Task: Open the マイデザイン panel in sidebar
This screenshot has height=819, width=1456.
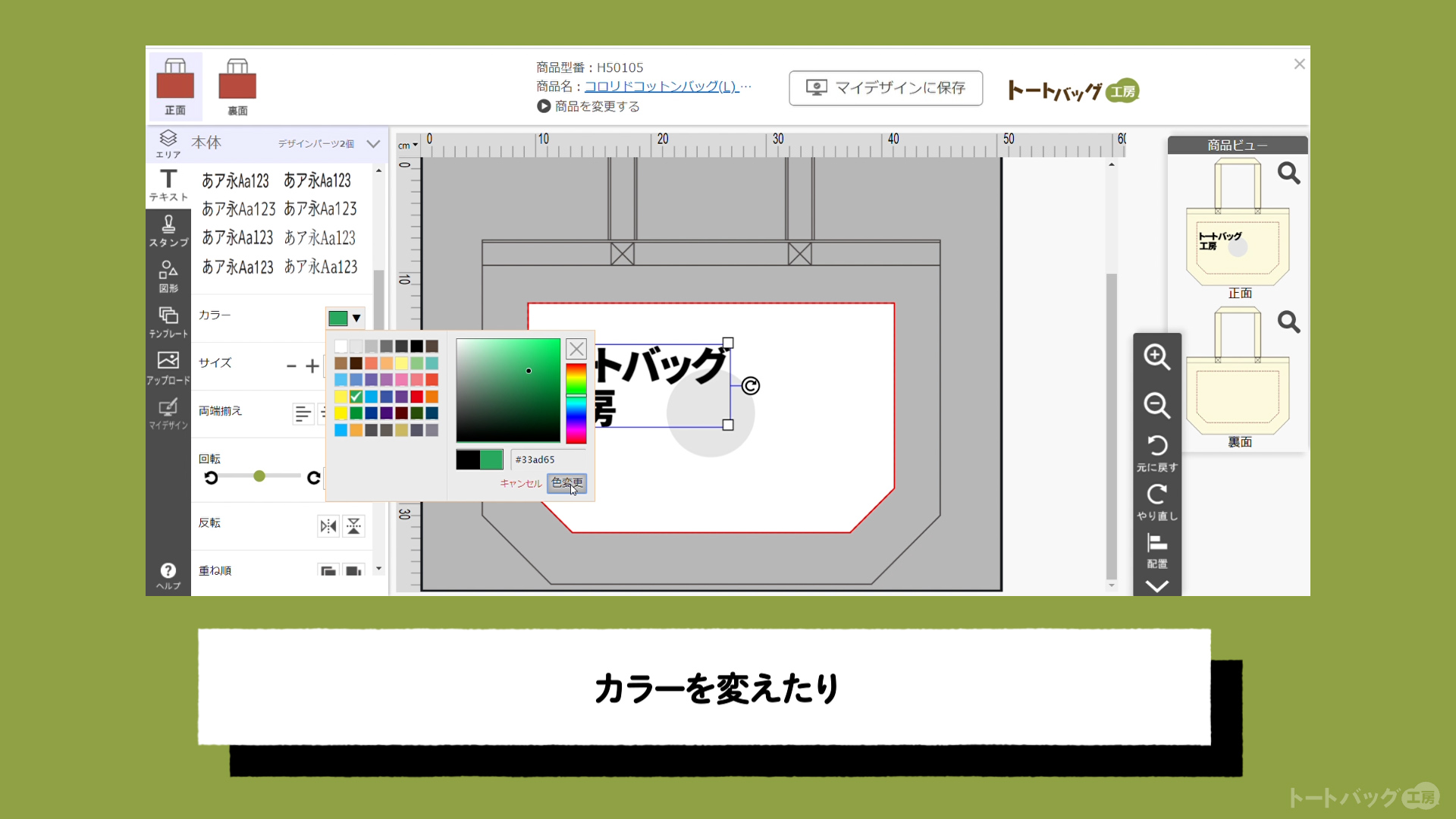Action: tap(168, 414)
